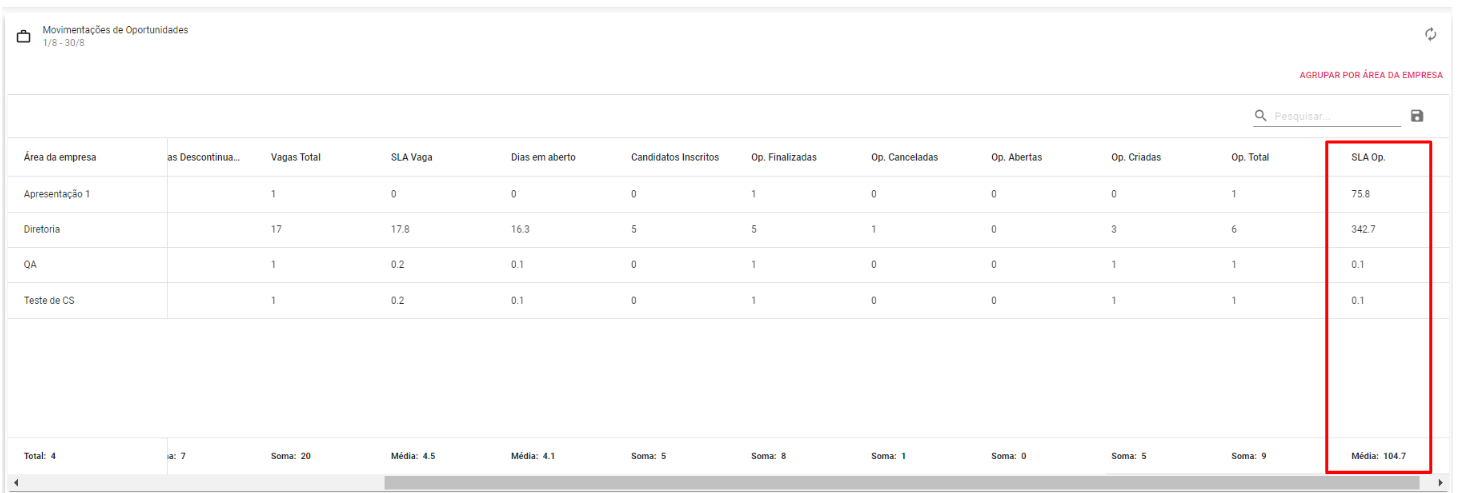
Task: Click the Soma: 8 footer cell
Action: (x=768, y=456)
